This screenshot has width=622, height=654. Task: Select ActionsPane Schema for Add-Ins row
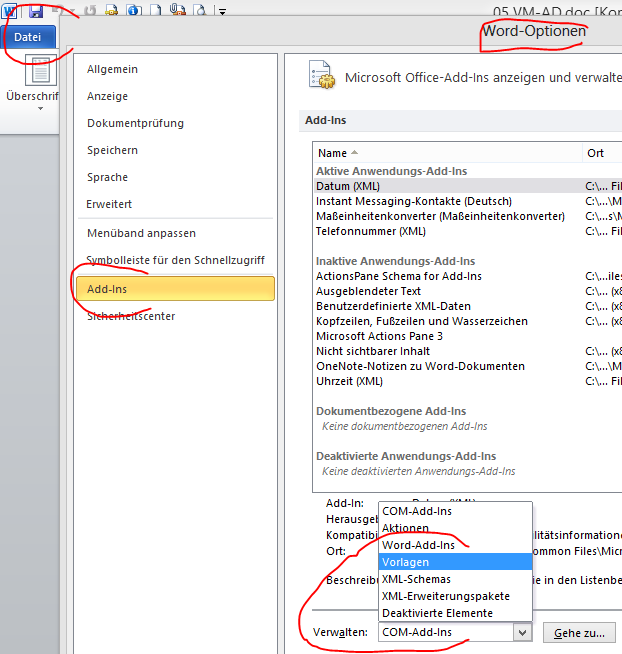coord(467,276)
